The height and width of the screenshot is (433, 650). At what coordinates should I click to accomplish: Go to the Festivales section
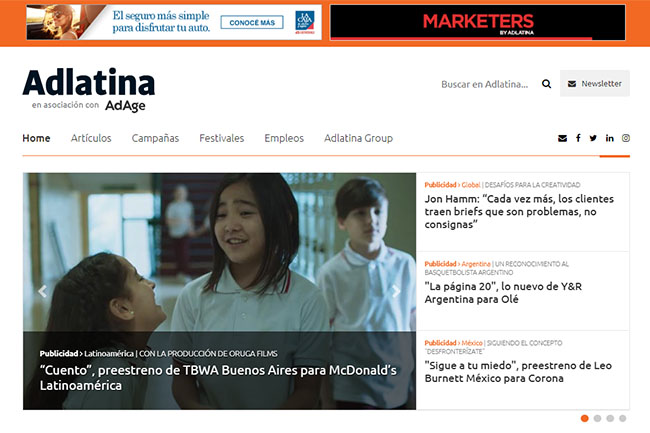click(x=222, y=138)
